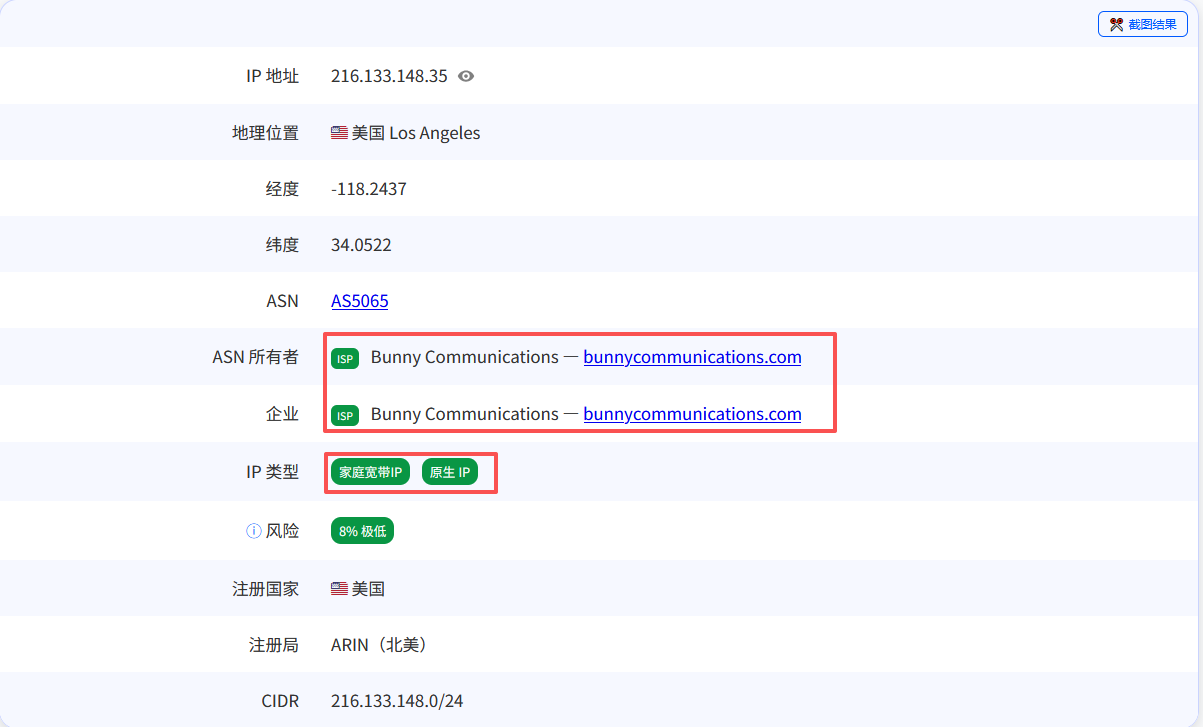
Task: Click the ISP badge in the ASN owner row
Action: pos(344,357)
